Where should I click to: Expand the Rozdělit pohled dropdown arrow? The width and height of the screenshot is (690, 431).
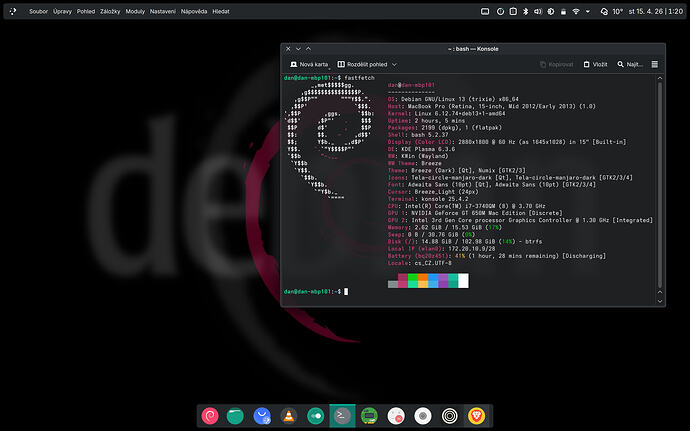(394, 64)
